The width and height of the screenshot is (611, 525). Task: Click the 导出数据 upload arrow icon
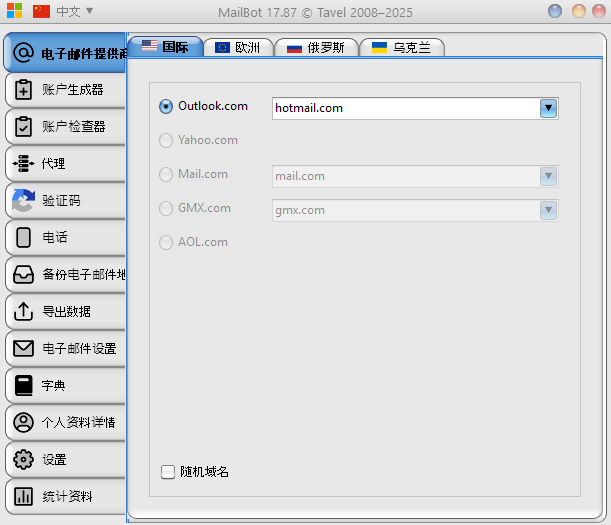coord(23,311)
